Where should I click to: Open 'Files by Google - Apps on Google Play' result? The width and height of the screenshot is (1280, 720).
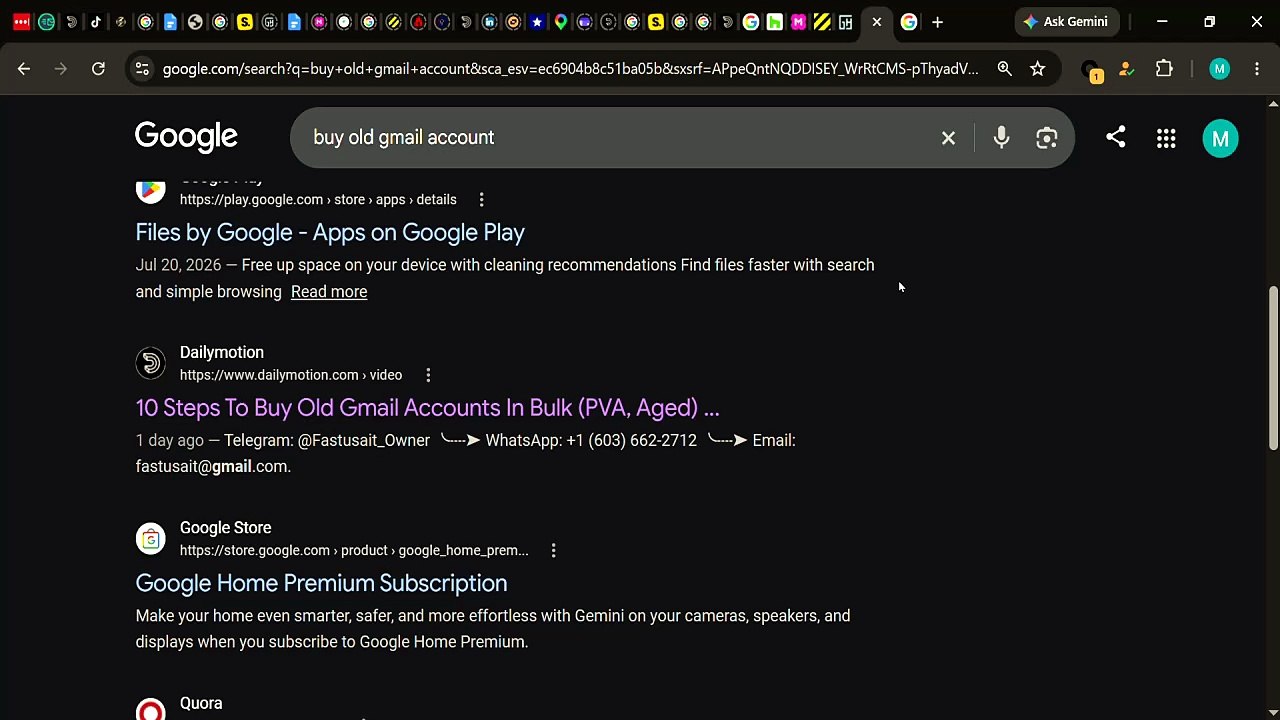coord(330,232)
